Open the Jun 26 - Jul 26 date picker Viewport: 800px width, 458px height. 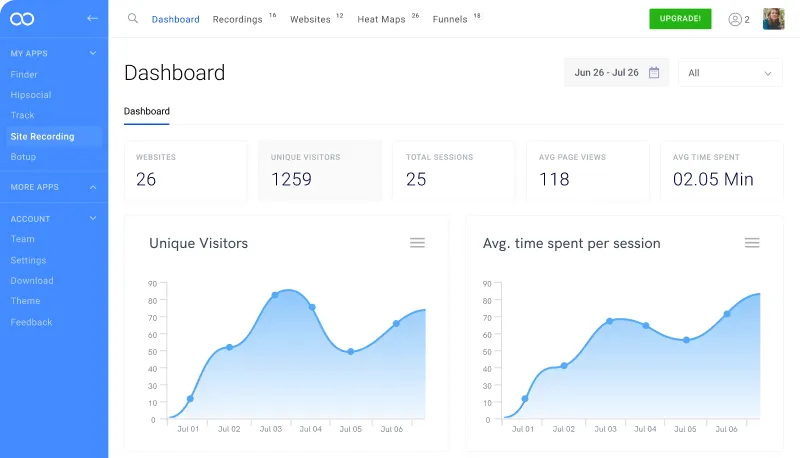click(616, 72)
